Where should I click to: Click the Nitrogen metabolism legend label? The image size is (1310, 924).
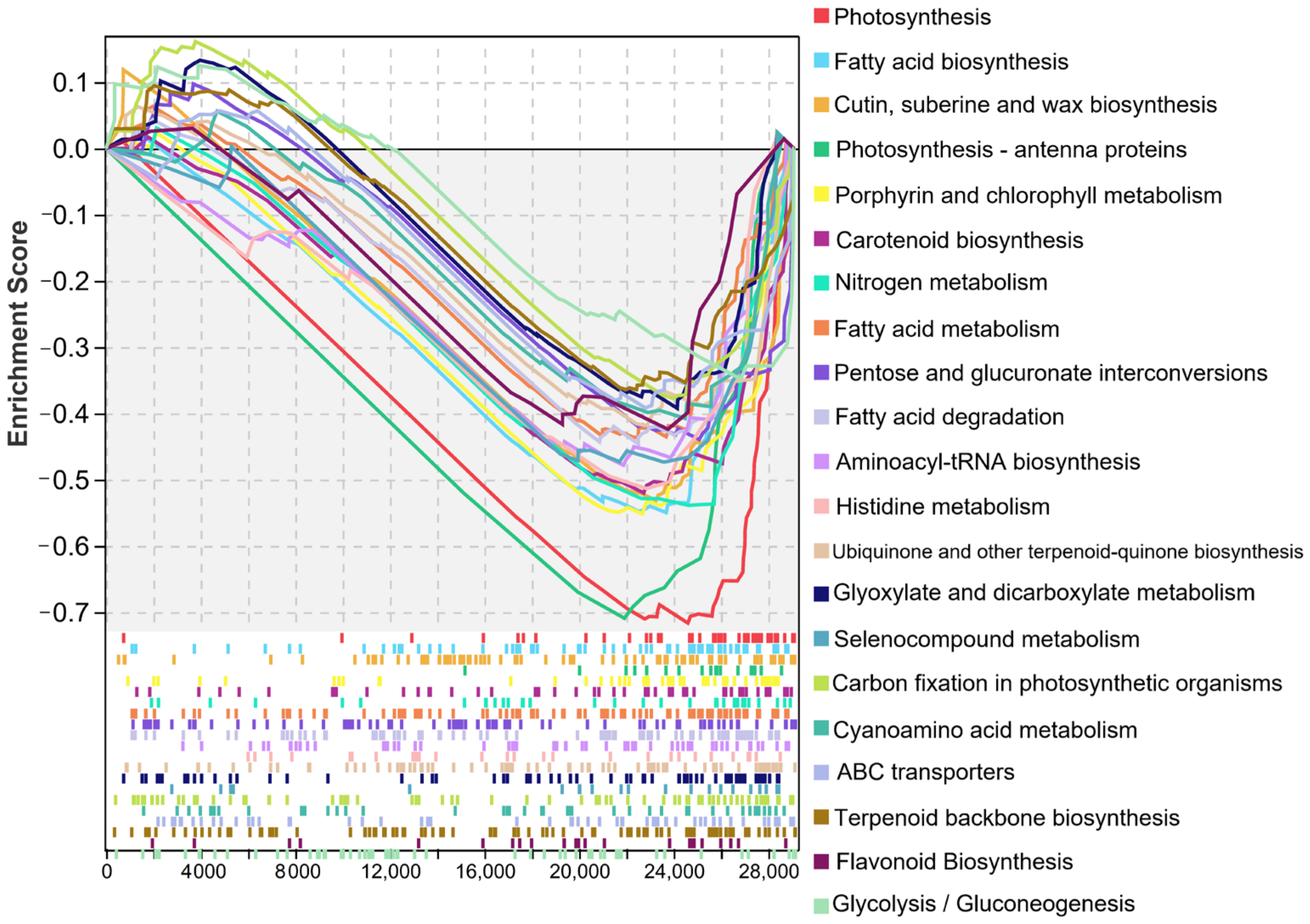[941, 283]
